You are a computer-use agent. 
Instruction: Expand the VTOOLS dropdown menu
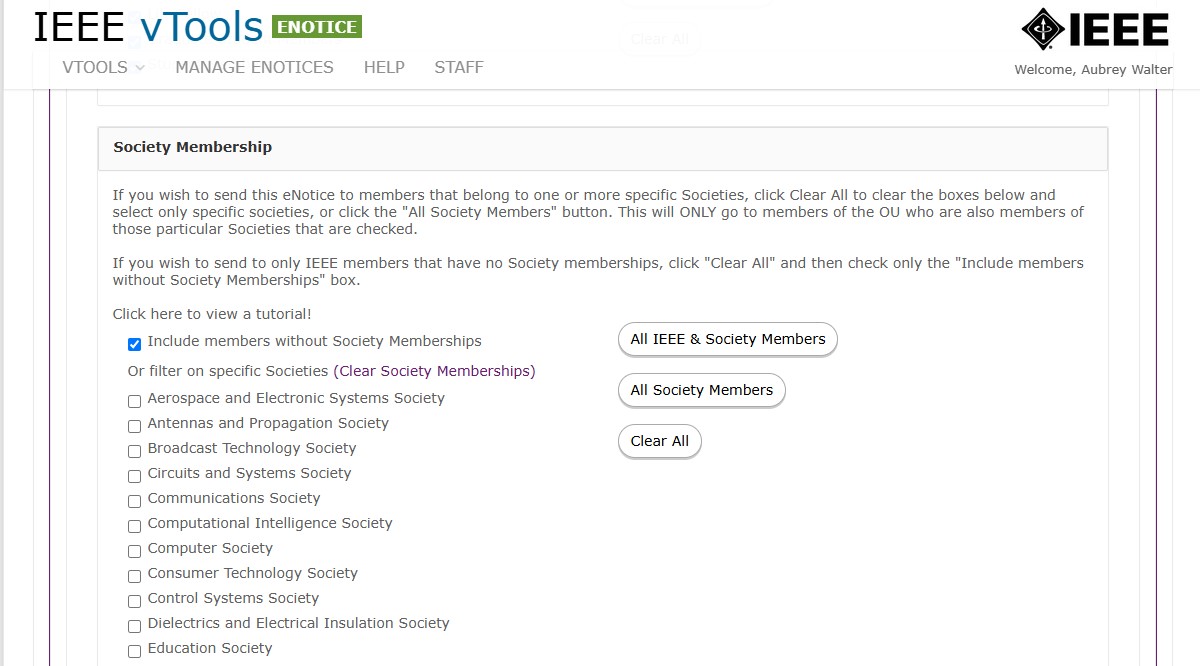coord(104,67)
